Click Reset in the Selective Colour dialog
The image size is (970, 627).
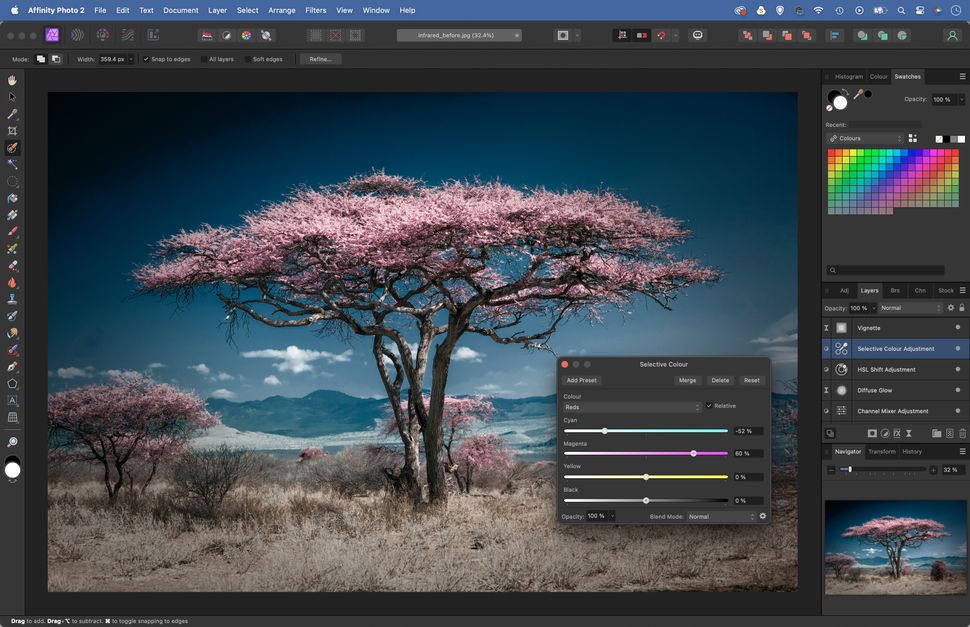point(752,380)
